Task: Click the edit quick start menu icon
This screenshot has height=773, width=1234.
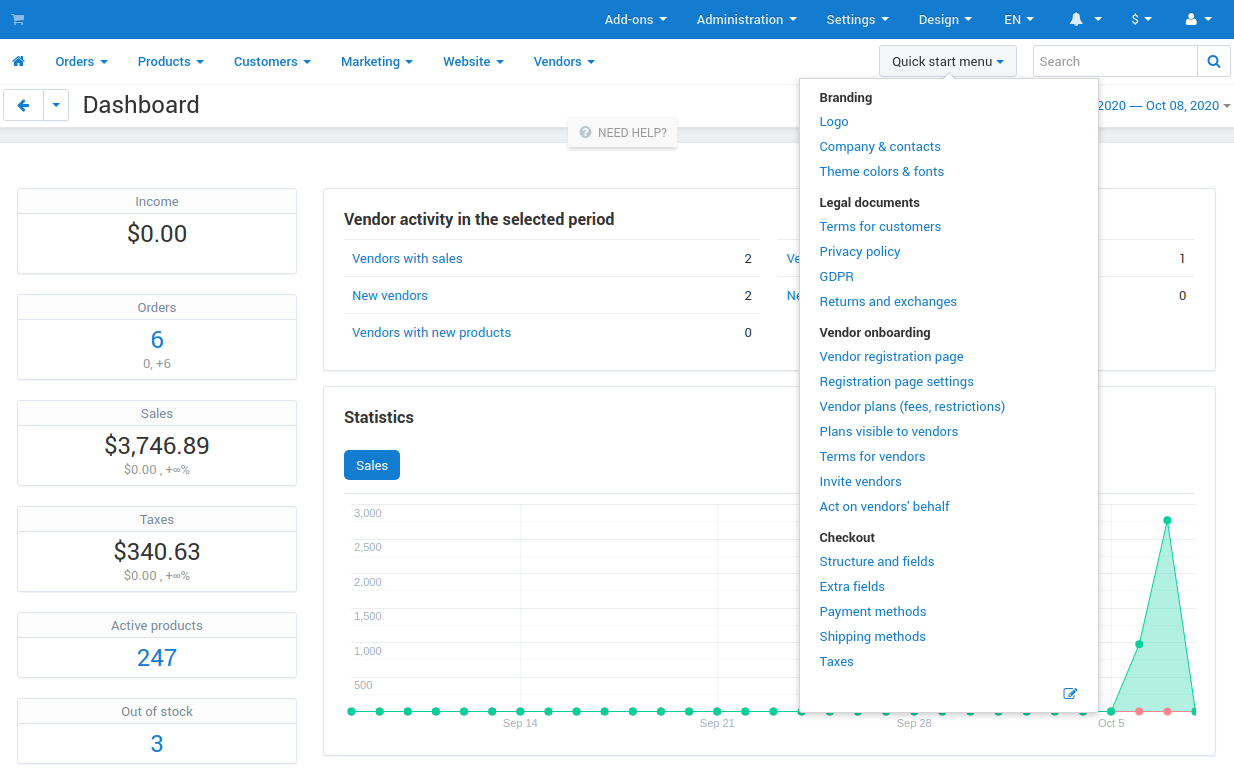Action: click(x=1070, y=693)
